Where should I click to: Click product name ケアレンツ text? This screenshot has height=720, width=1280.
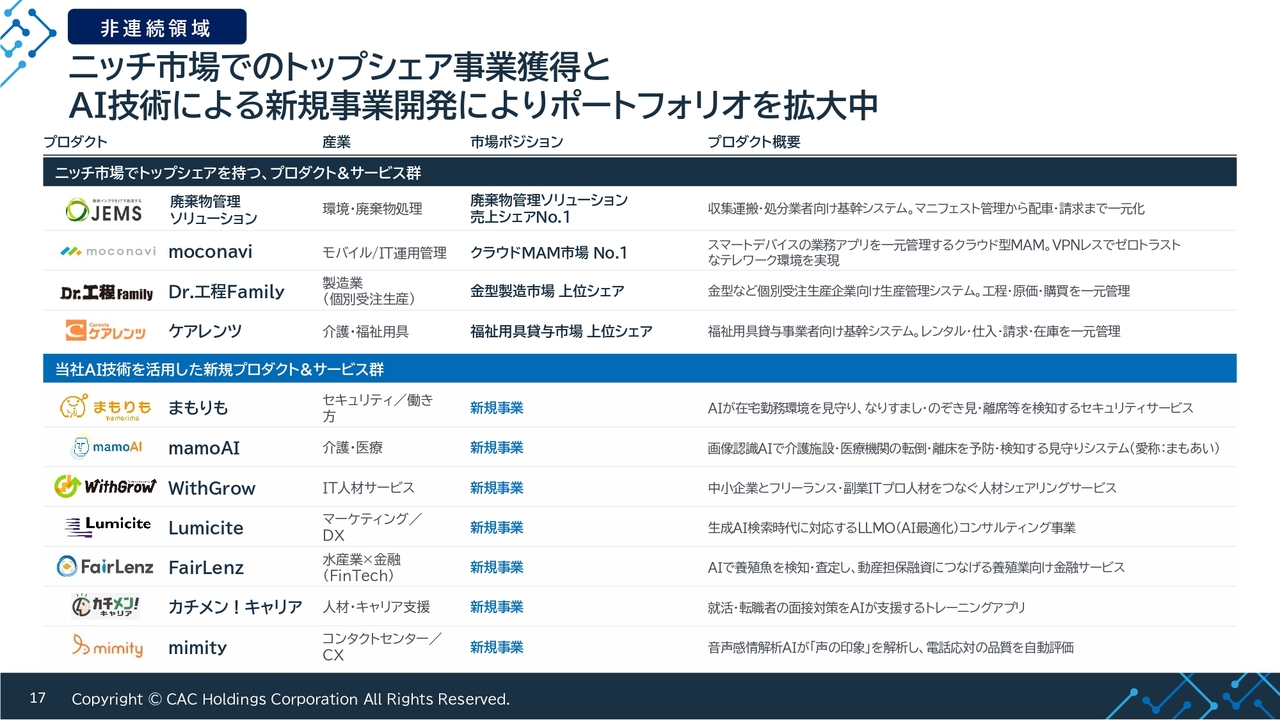(205, 331)
